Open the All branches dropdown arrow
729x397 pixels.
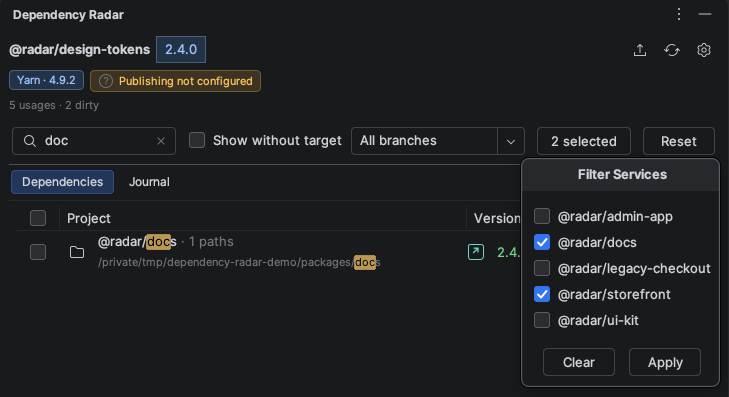tap(511, 141)
